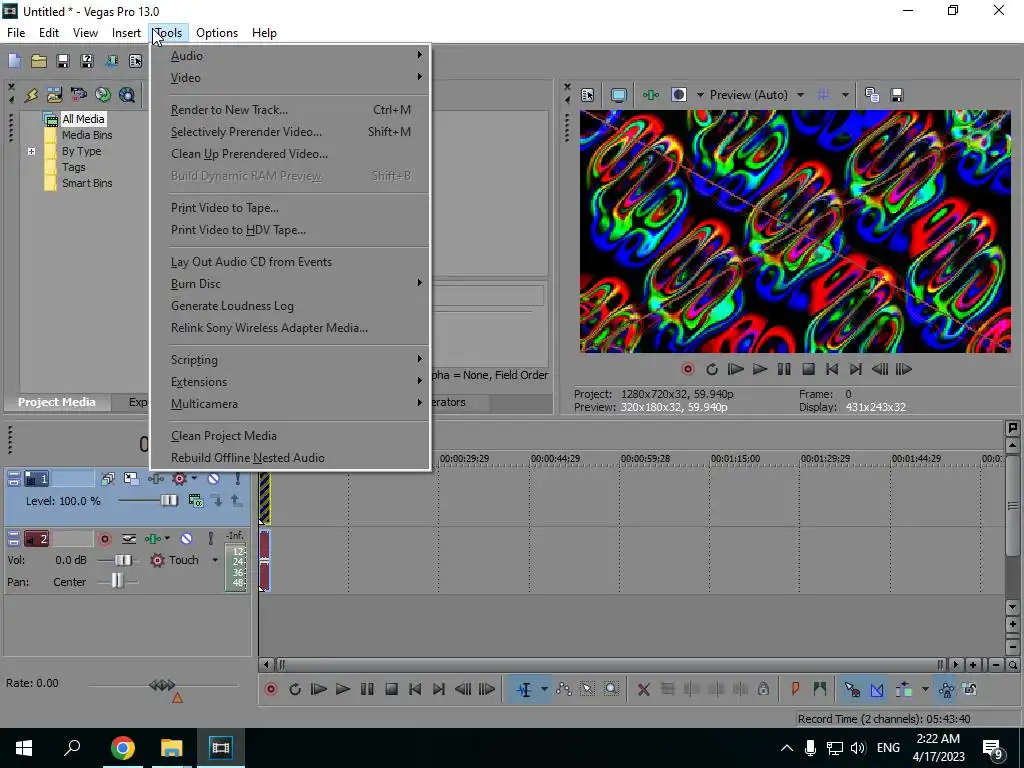The image size is (1024, 768).
Task: Switch to the Project Media tab
Action: (x=57, y=402)
